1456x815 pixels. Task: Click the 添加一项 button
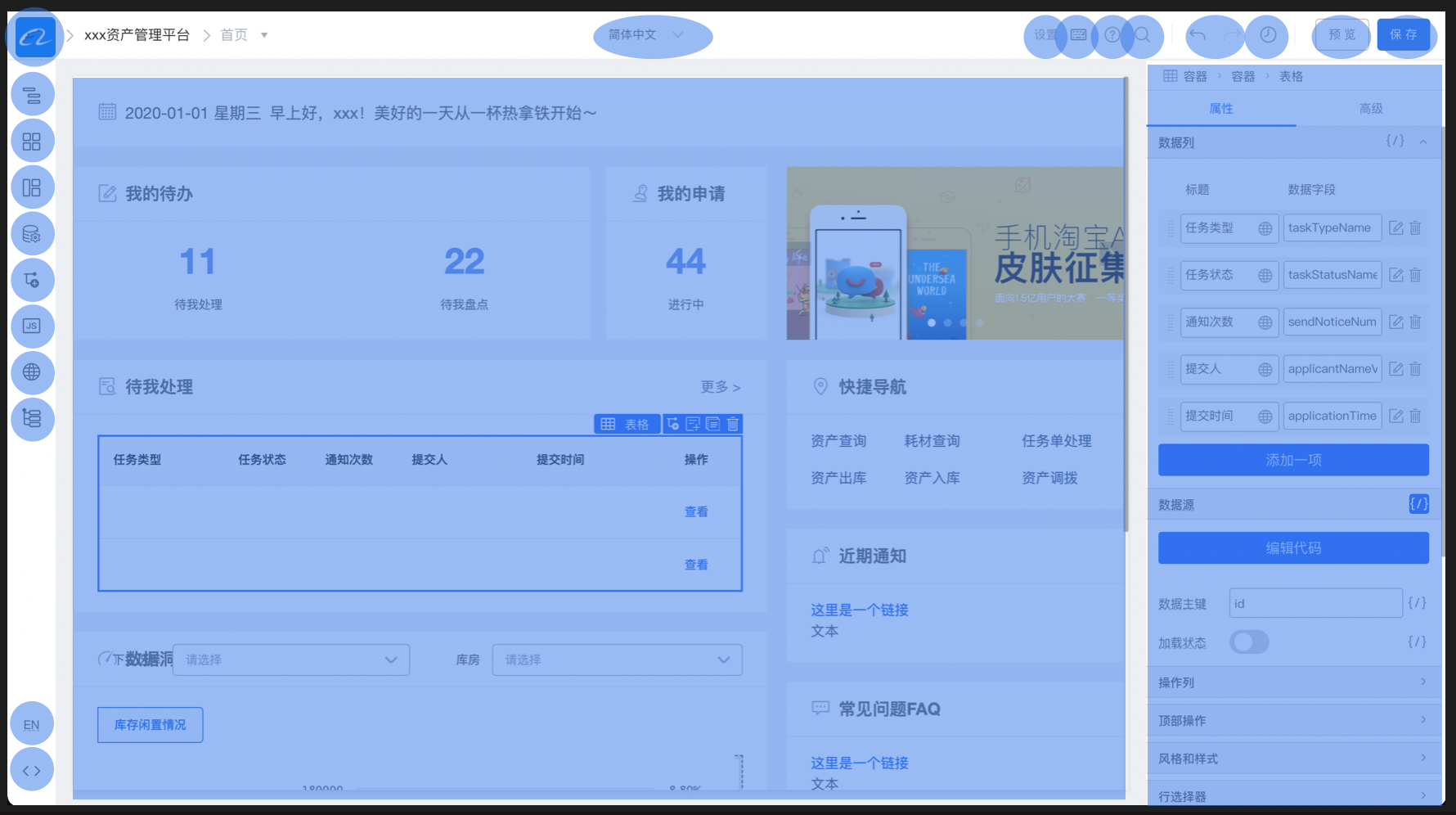1294,460
